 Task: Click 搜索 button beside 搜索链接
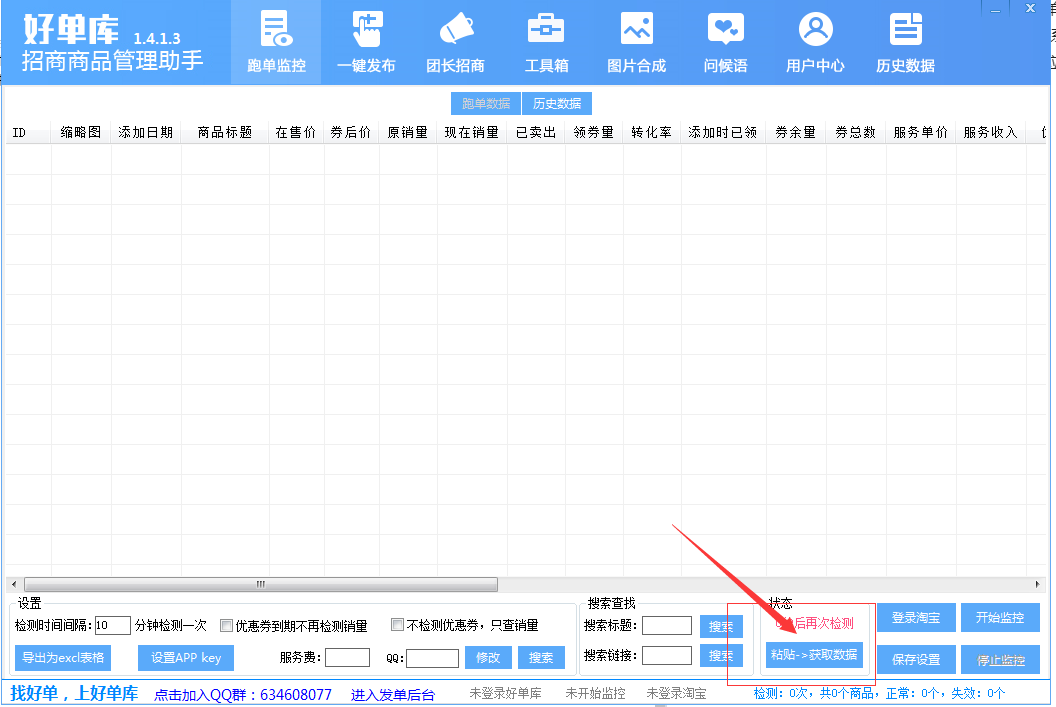[x=721, y=655]
